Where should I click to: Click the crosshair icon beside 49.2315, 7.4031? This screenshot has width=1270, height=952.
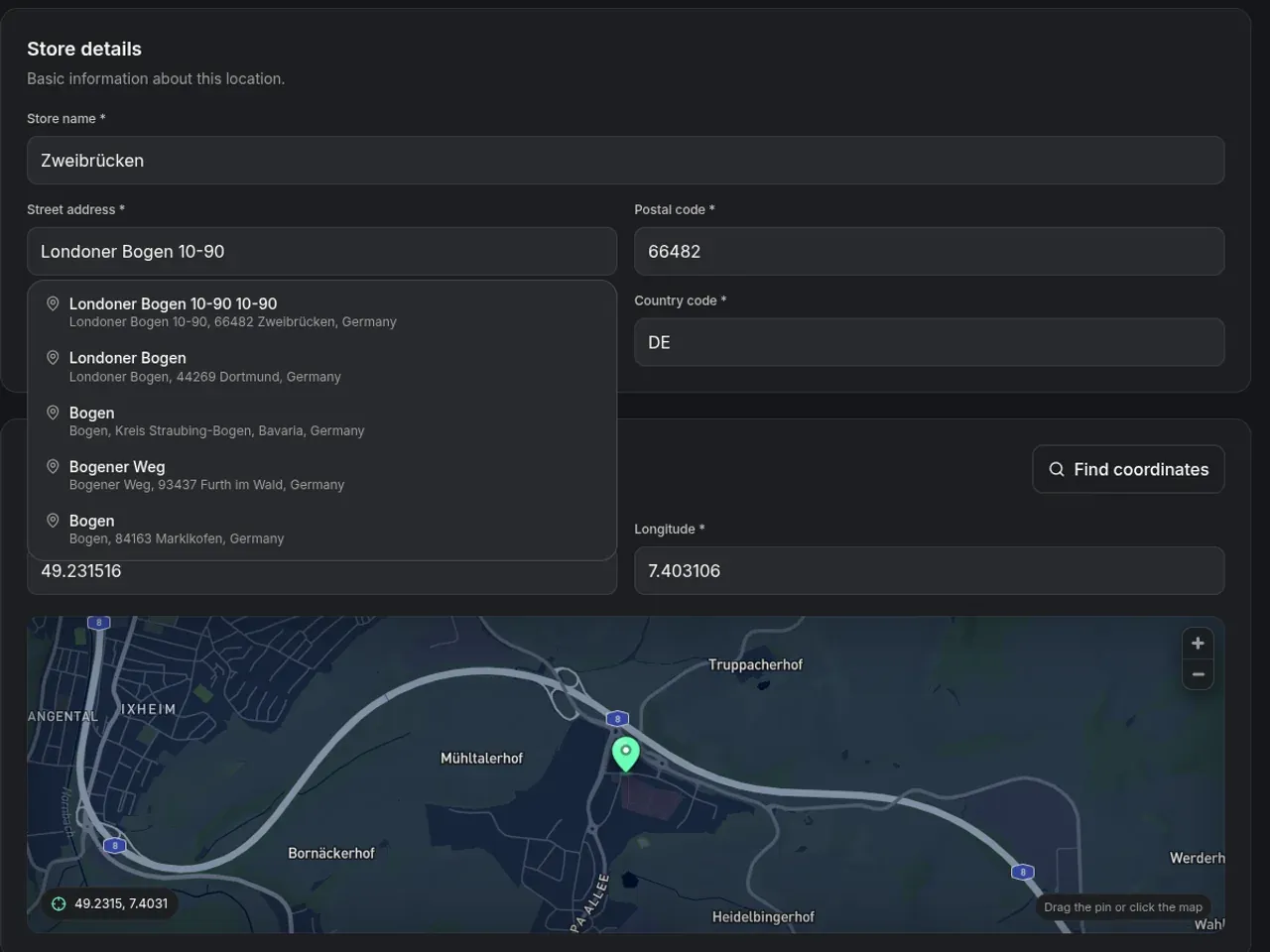tap(59, 903)
